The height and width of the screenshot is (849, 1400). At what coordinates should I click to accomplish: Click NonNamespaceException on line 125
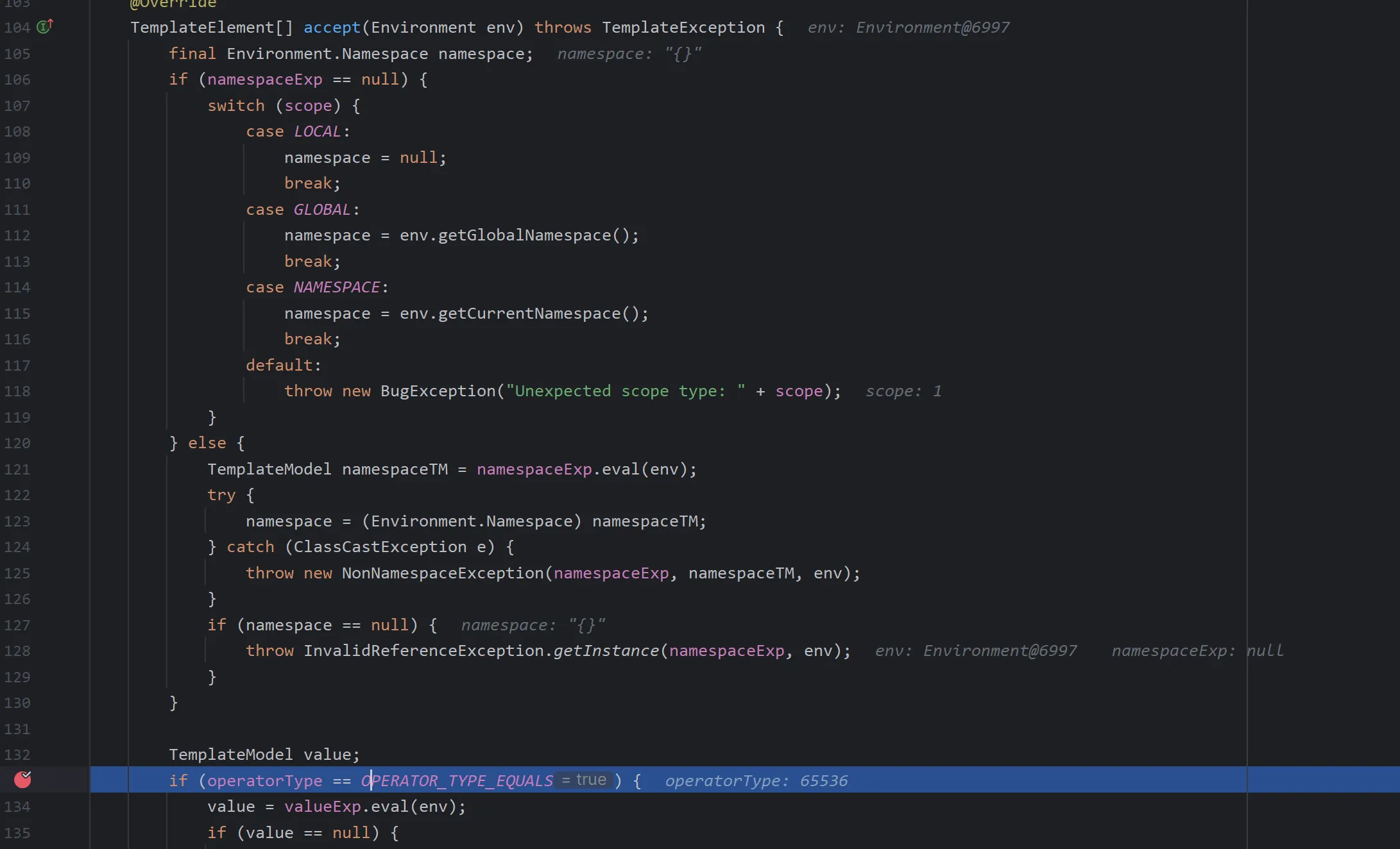442,573
